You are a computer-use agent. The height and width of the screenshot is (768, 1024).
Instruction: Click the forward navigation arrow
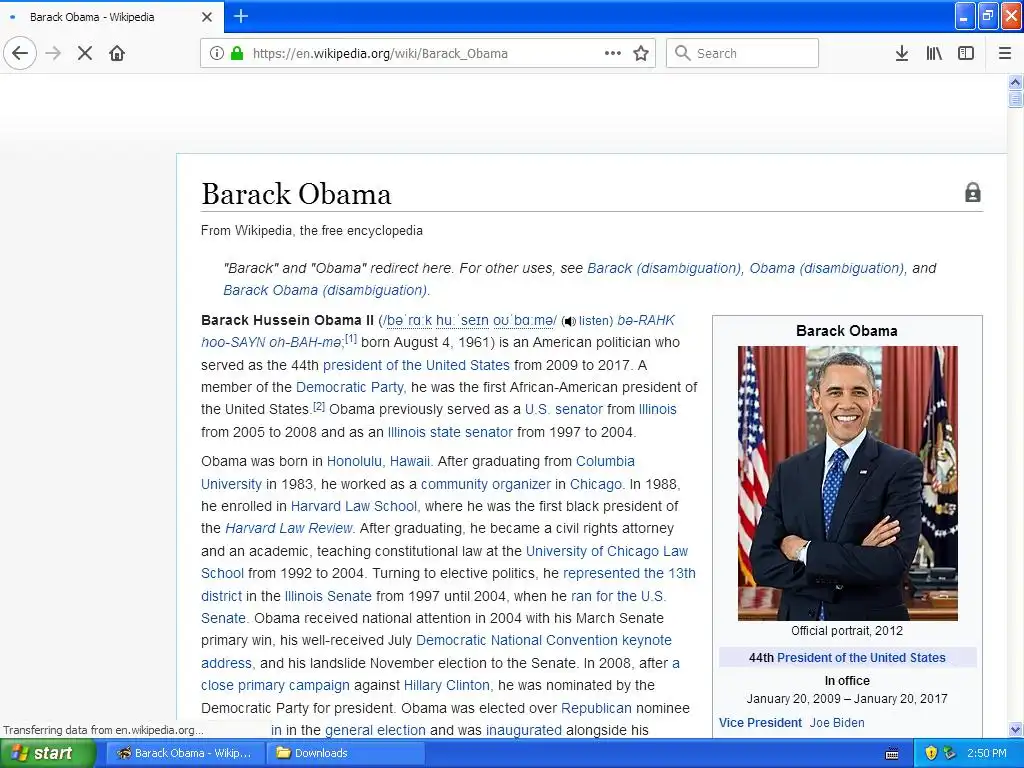click(53, 53)
